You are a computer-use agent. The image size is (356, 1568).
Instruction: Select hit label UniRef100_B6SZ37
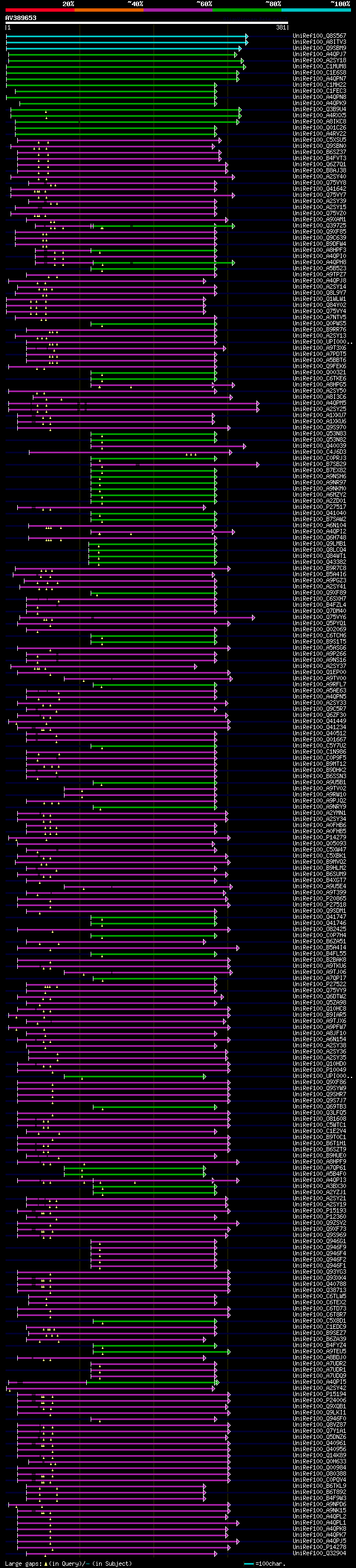click(319, 152)
